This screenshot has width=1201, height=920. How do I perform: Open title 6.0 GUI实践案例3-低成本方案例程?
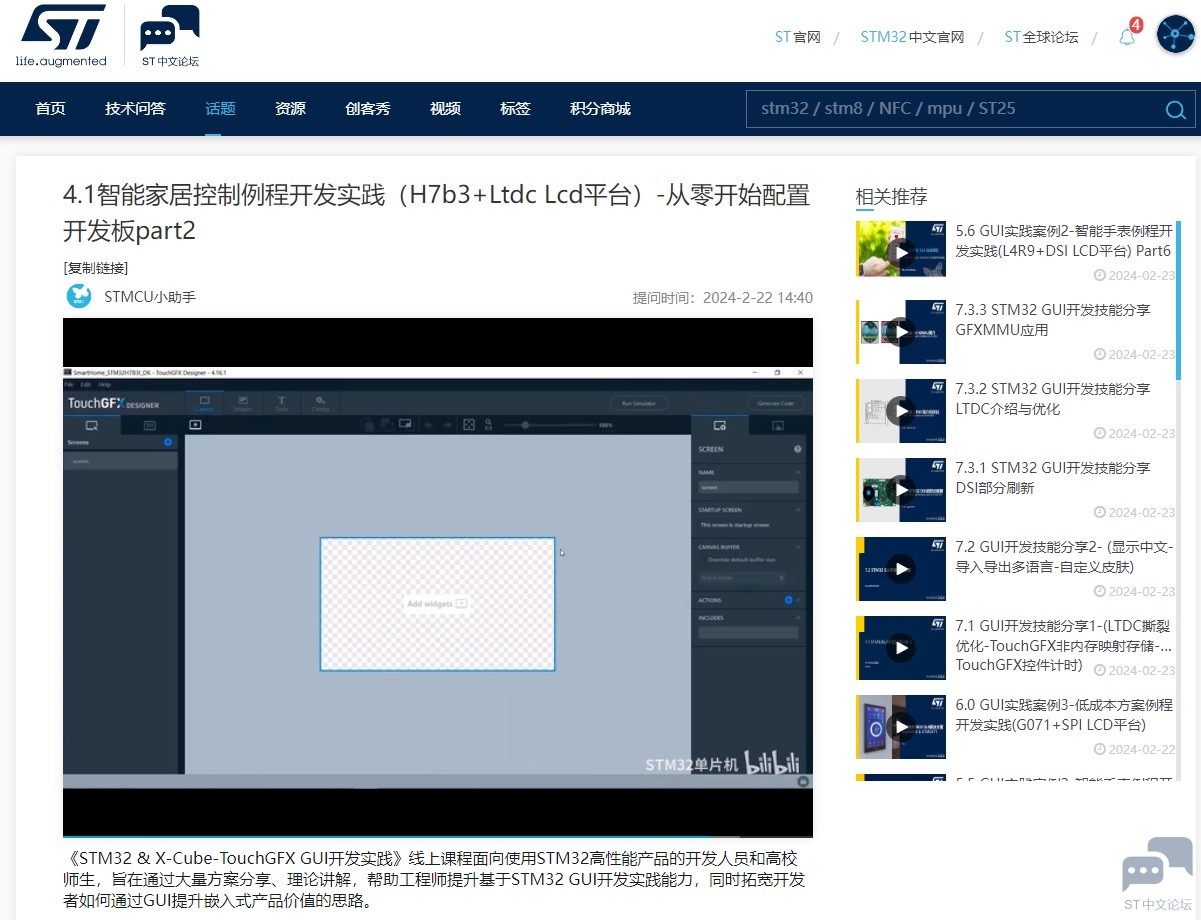click(1064, 715)
